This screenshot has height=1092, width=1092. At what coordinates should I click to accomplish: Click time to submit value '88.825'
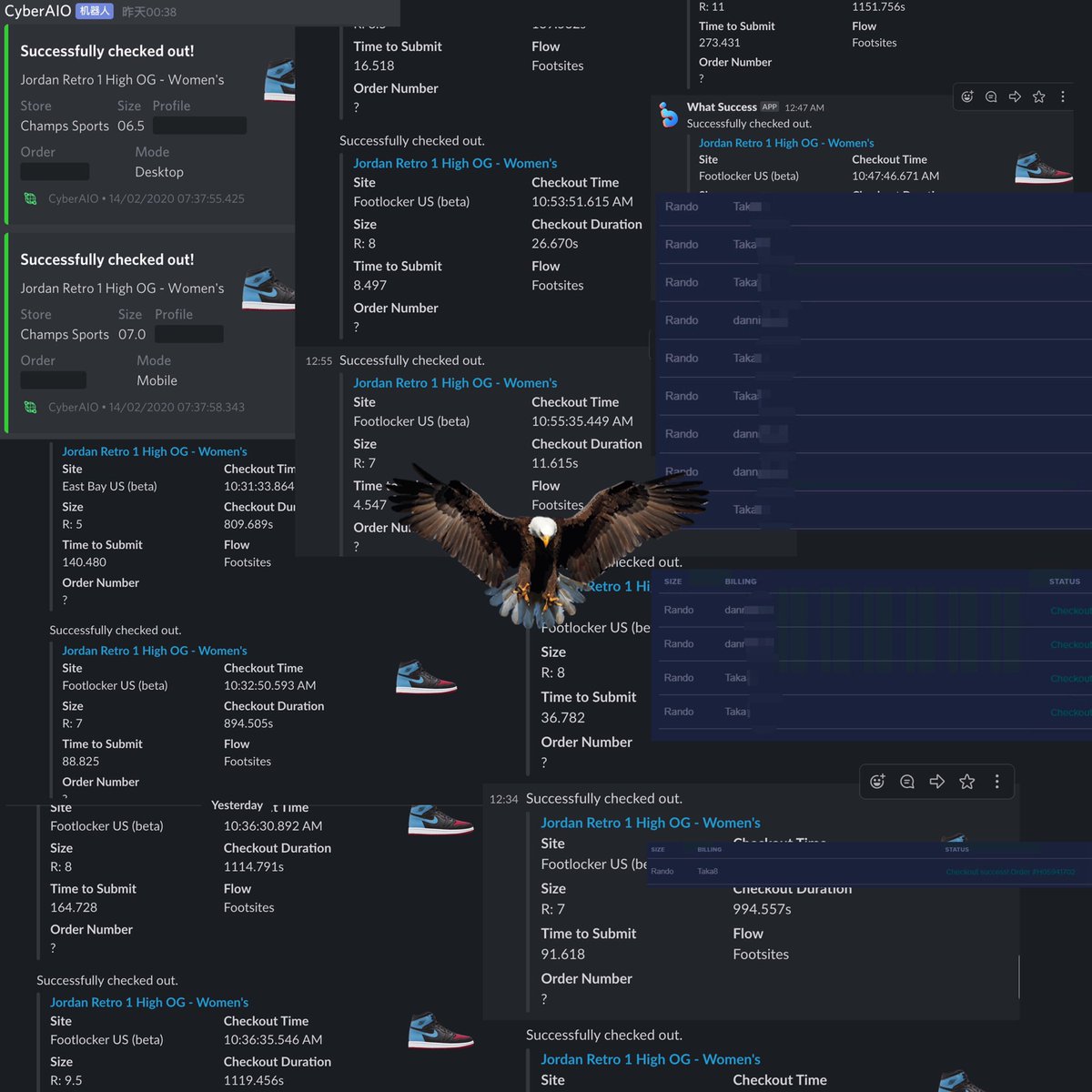[81, 762]
